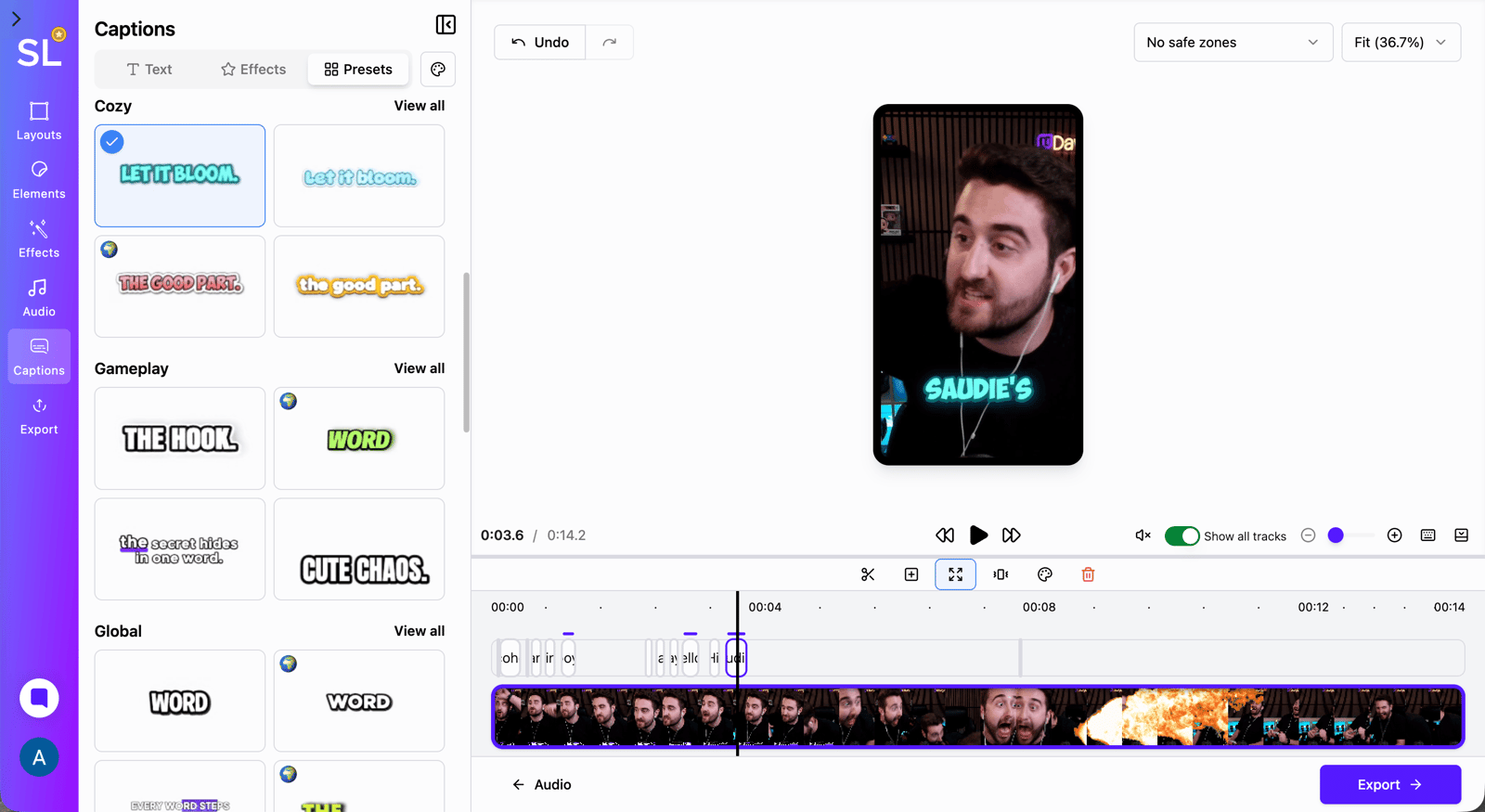Toggle Show all tracks switch

(1182, 536)
